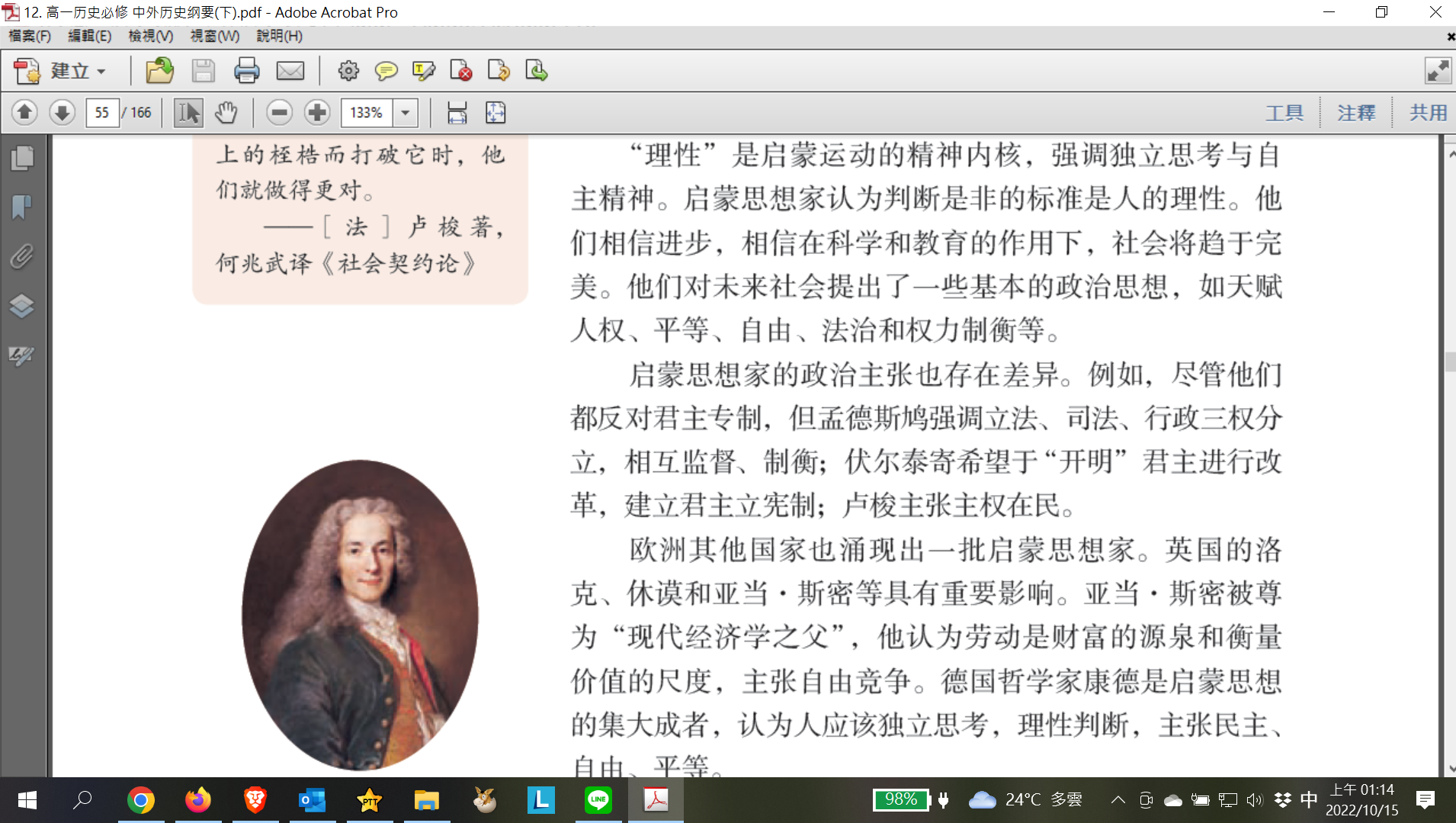Open Brave browser from taskbar
This screenshot has width=1456, height=823.
click(x=255, y=800)
